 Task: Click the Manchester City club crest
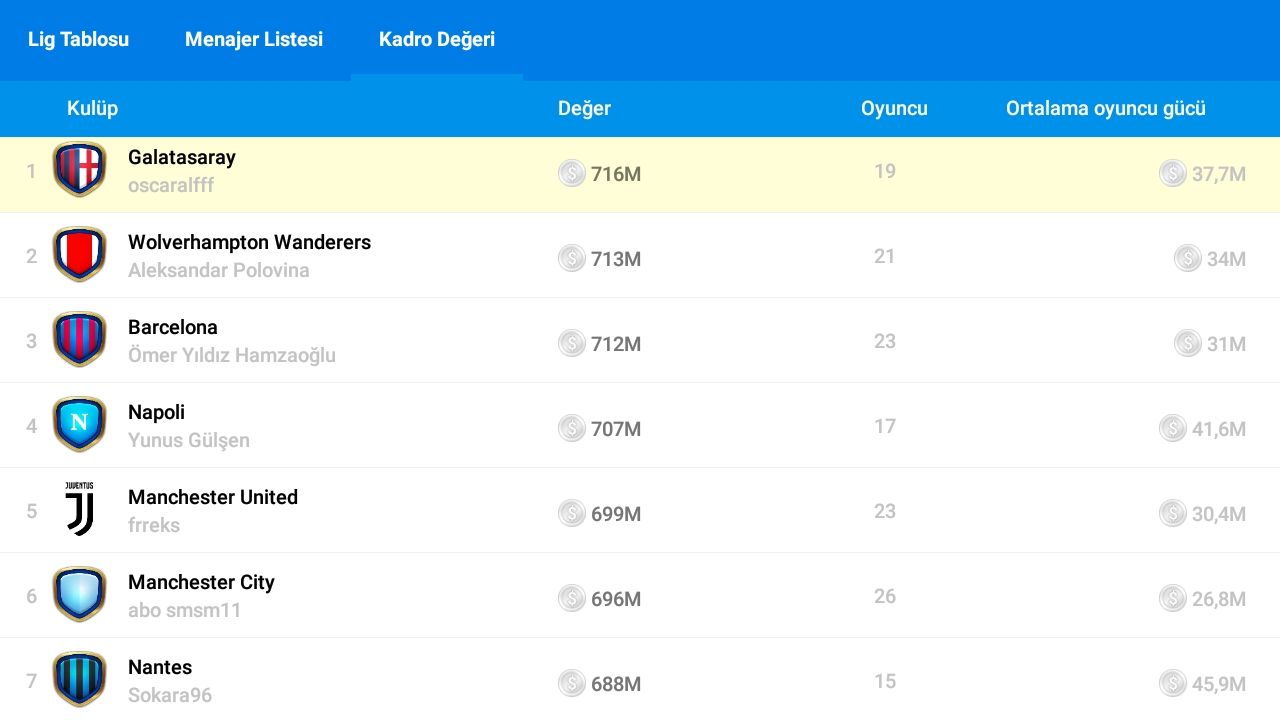[x=79, y=594]
